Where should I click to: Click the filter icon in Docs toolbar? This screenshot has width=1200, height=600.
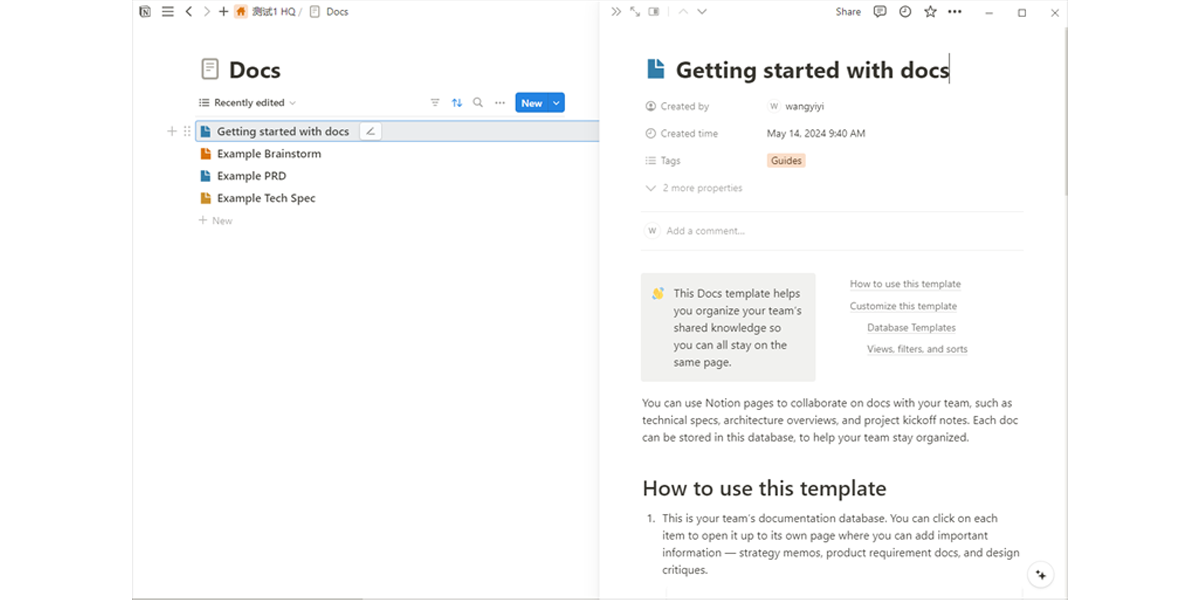(435, 103)
